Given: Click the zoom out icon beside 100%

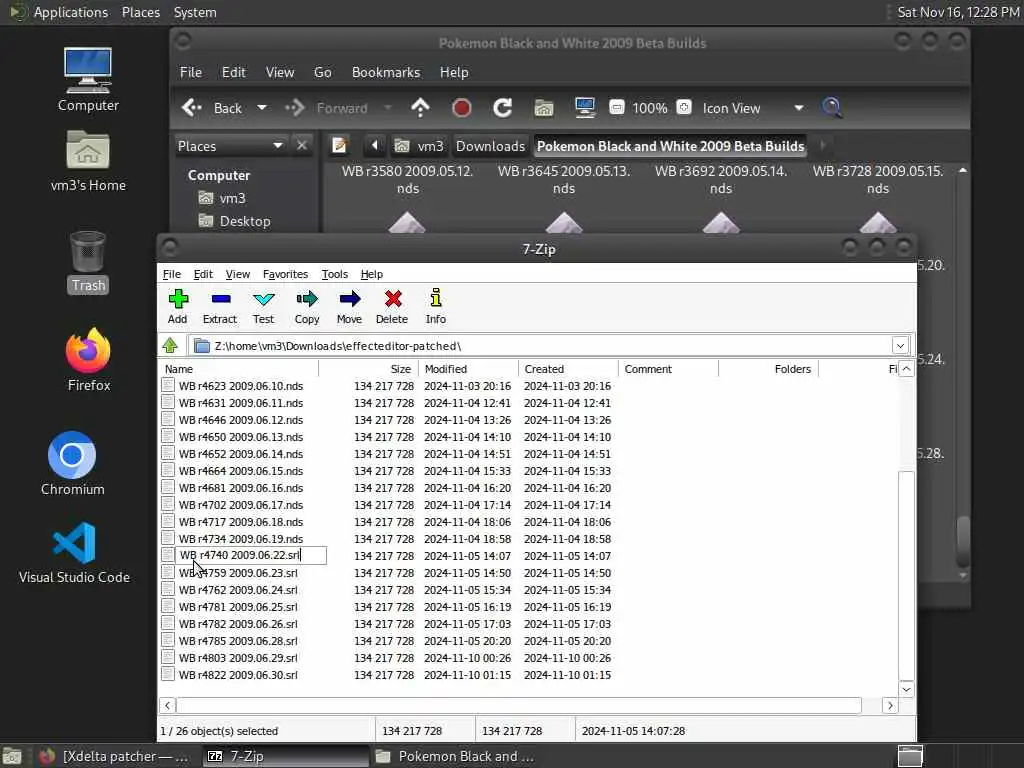Looking at the screenshot, I should [x=616, y=107].
